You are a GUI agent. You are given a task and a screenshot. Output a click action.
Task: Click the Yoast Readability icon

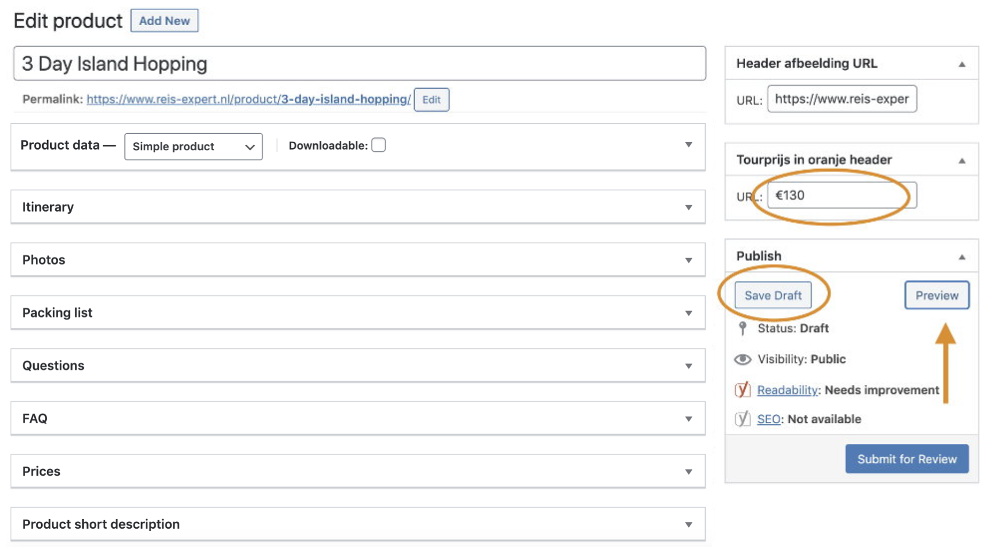point(742,390)
